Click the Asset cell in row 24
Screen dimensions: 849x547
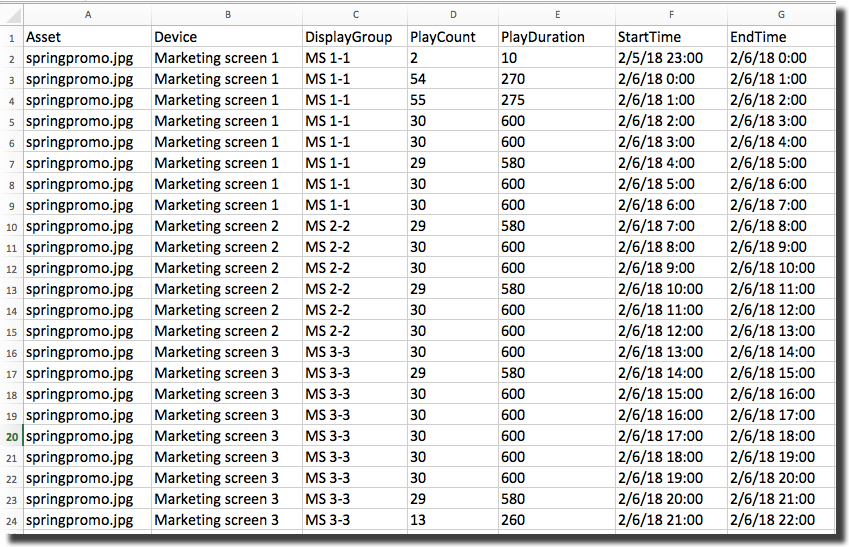(x=88, y=520)
